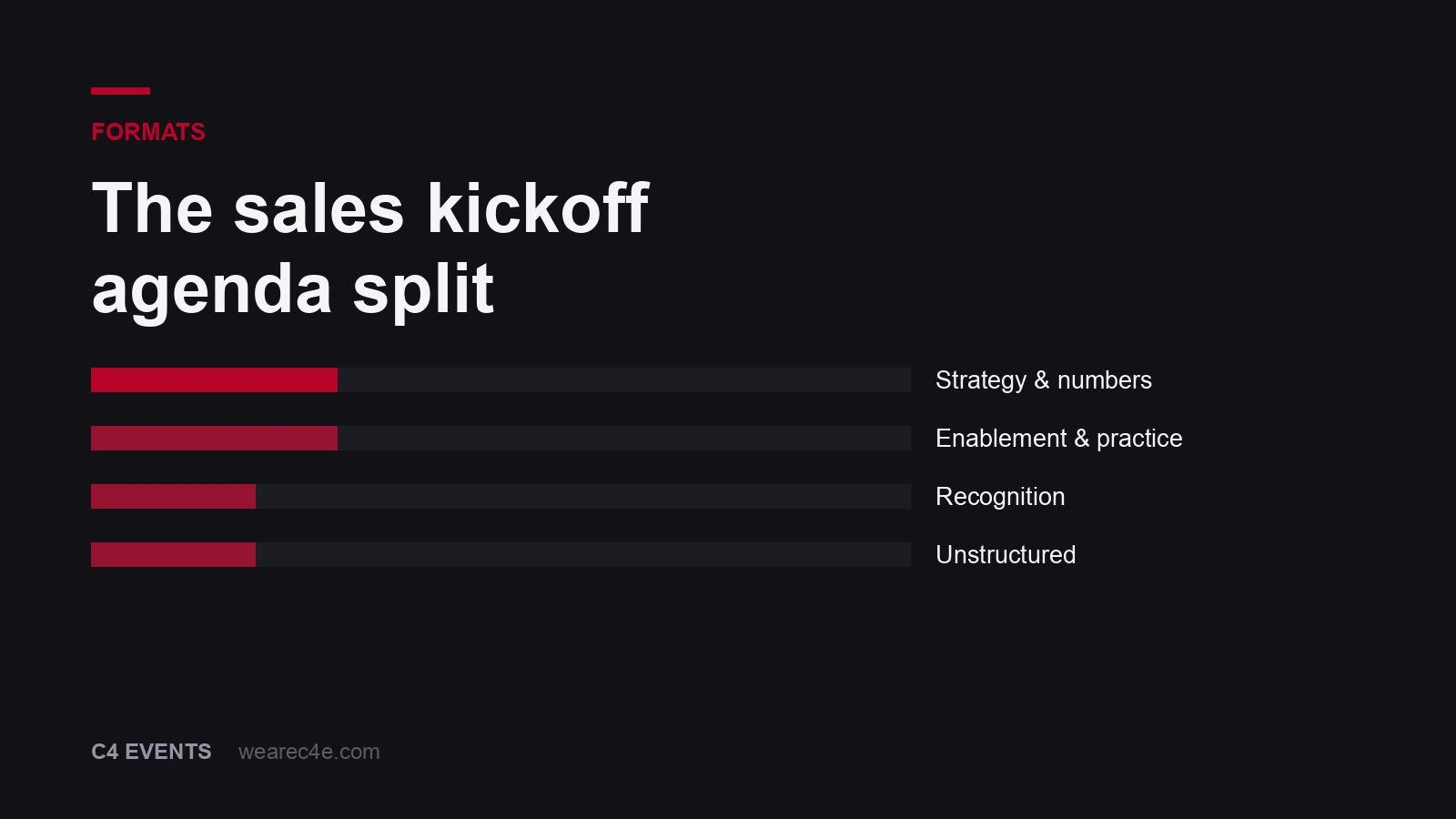Viewport: 1456px width, 819px height.
Task: Click the red accent line above FORMATS
Action: click(x=120, y=91)
